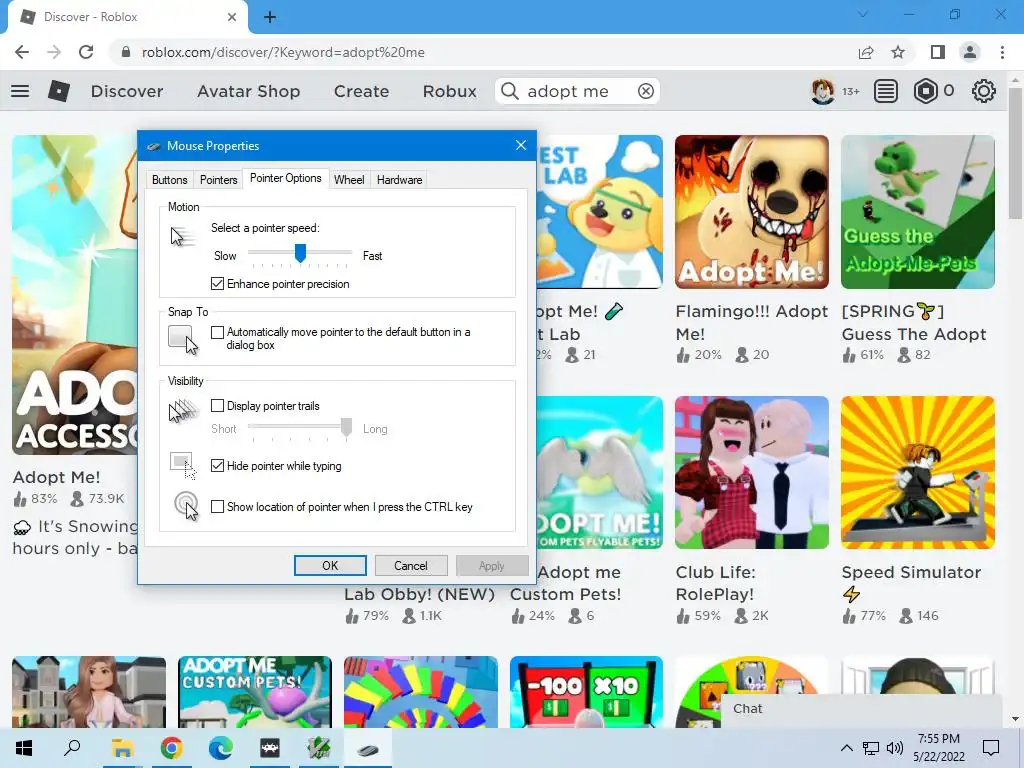Open the Roblox notifications feed icon
1024x768 pixels.
coord(885,91)
